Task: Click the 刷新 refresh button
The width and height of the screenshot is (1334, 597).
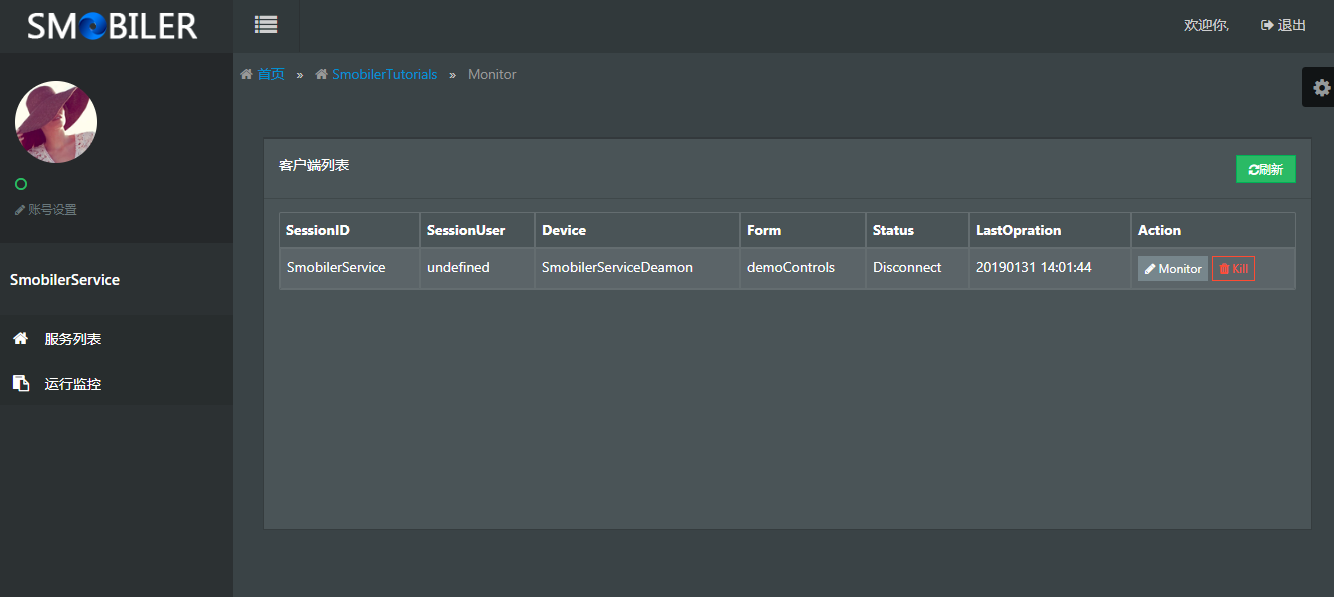Action: point(1266,170)
